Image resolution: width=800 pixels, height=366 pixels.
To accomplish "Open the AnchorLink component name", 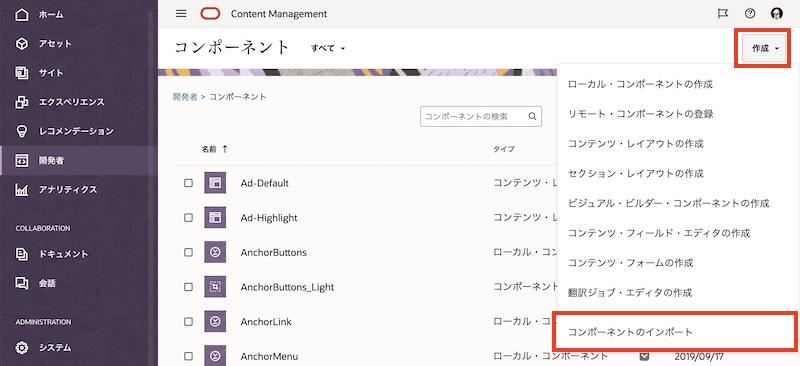I will (266, 322).
